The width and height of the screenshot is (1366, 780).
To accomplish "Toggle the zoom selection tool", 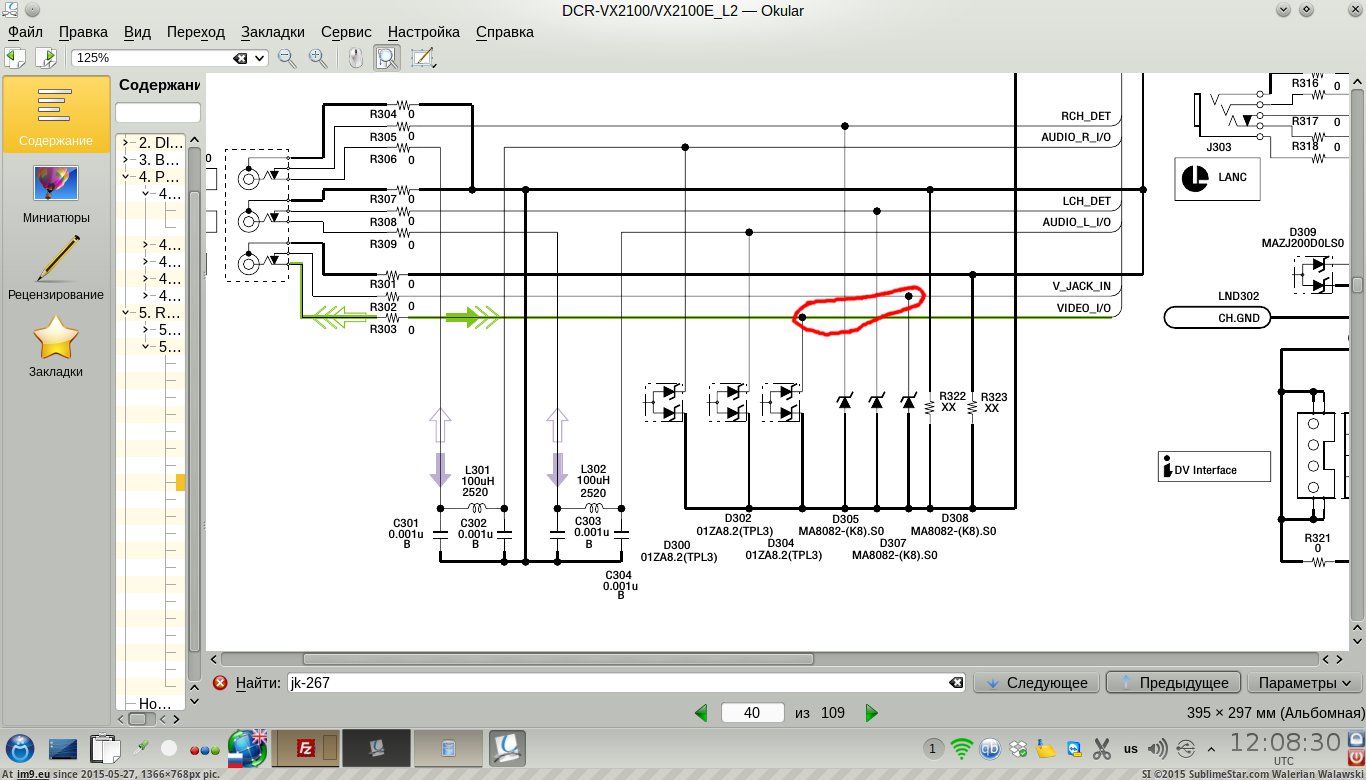I will (387, 58).
